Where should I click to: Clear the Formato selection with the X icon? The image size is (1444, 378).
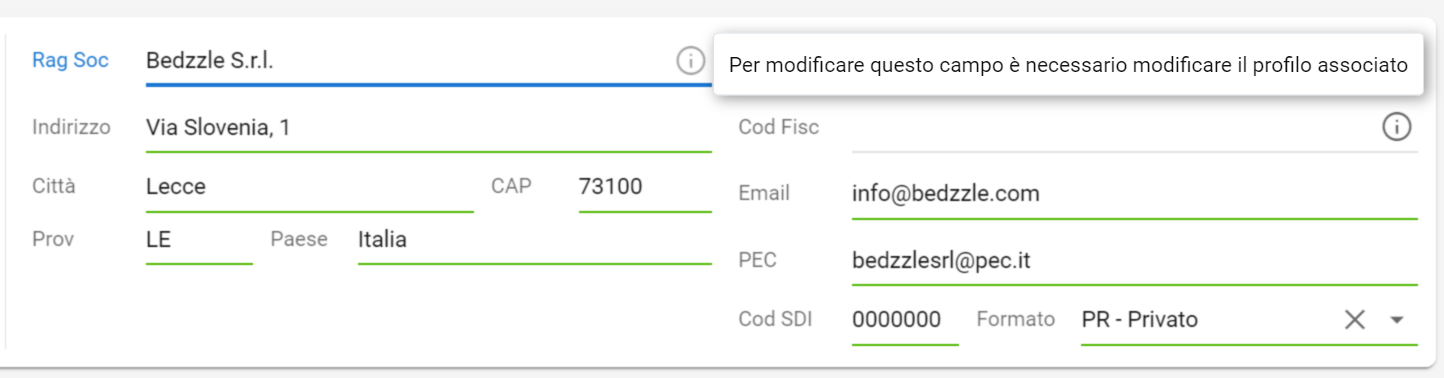[1354, 320]
